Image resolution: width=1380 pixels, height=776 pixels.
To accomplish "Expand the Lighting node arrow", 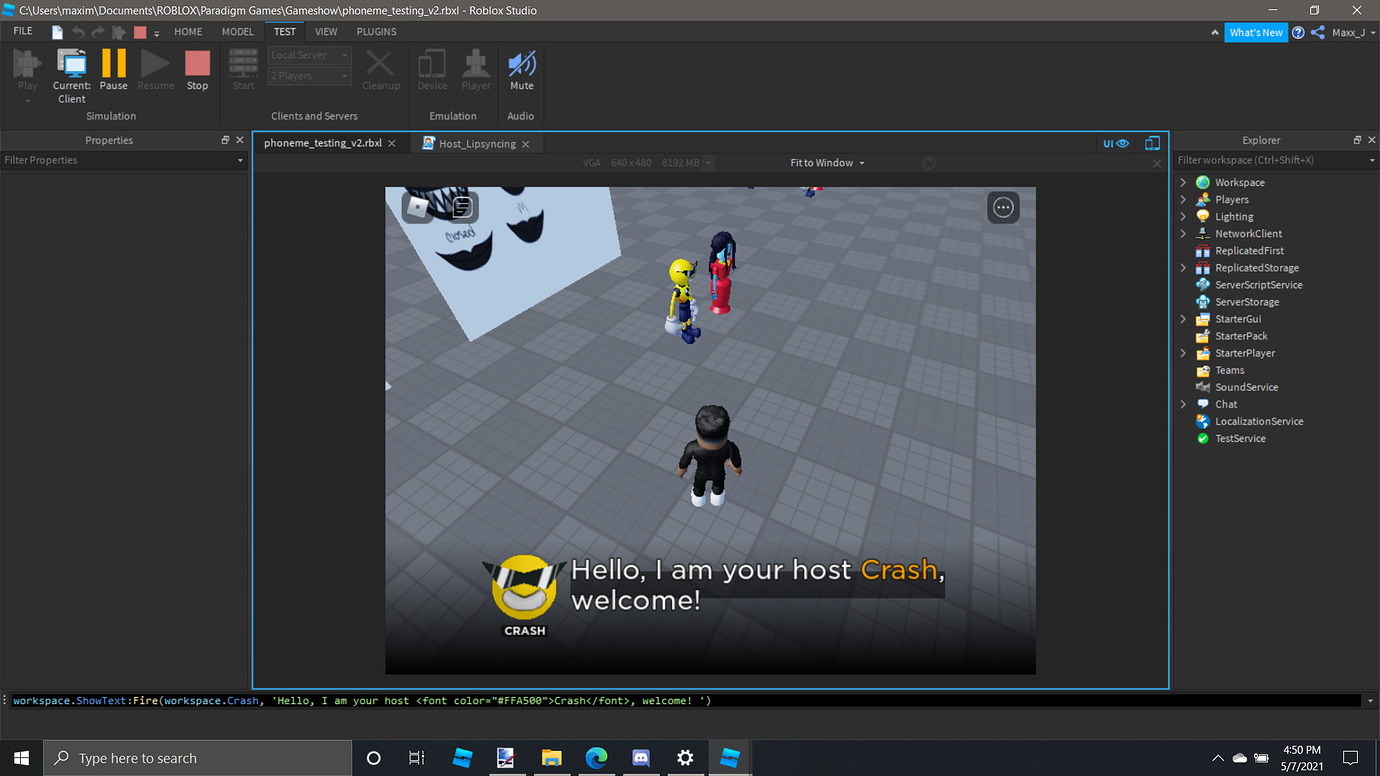I will click(1183, 217).
